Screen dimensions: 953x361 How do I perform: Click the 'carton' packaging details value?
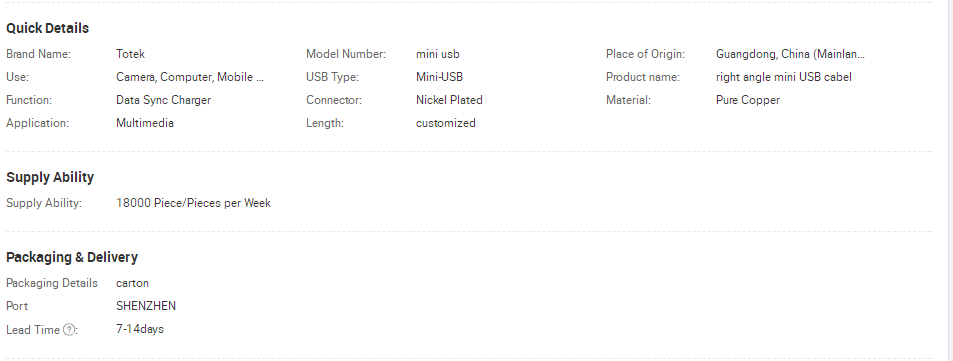(x=132, y=283)
